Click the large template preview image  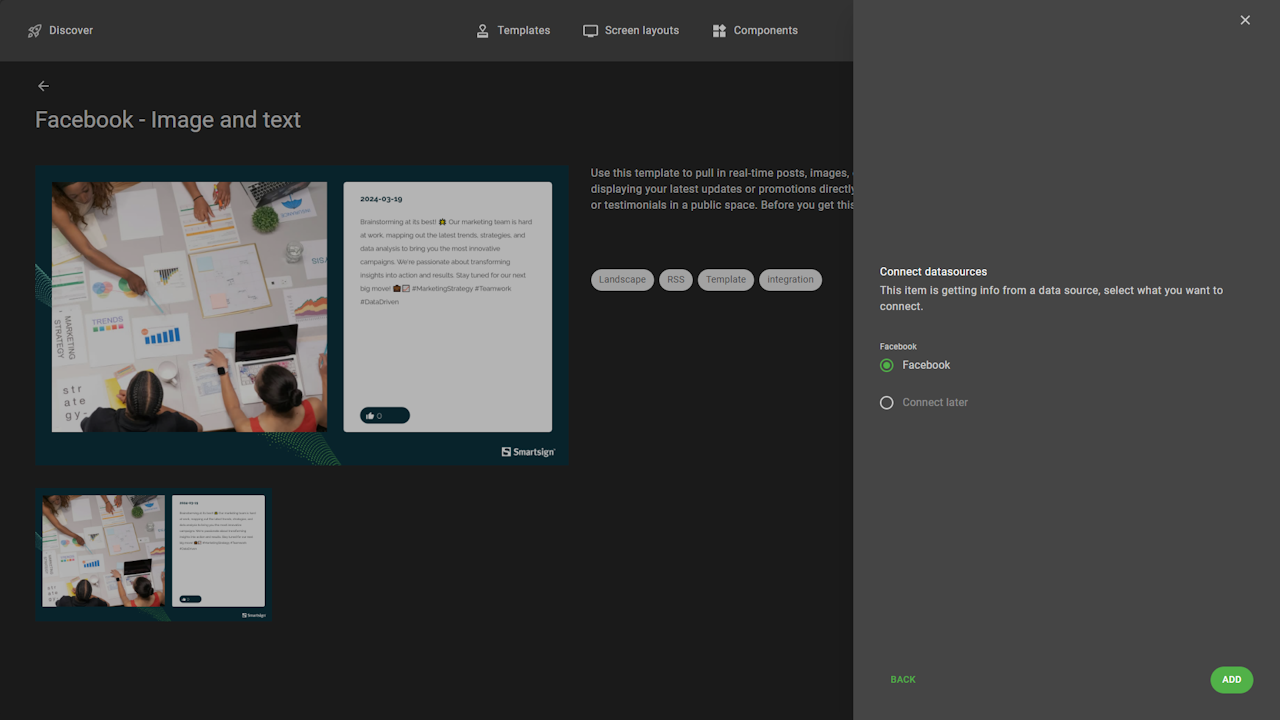tap(302, 315)
